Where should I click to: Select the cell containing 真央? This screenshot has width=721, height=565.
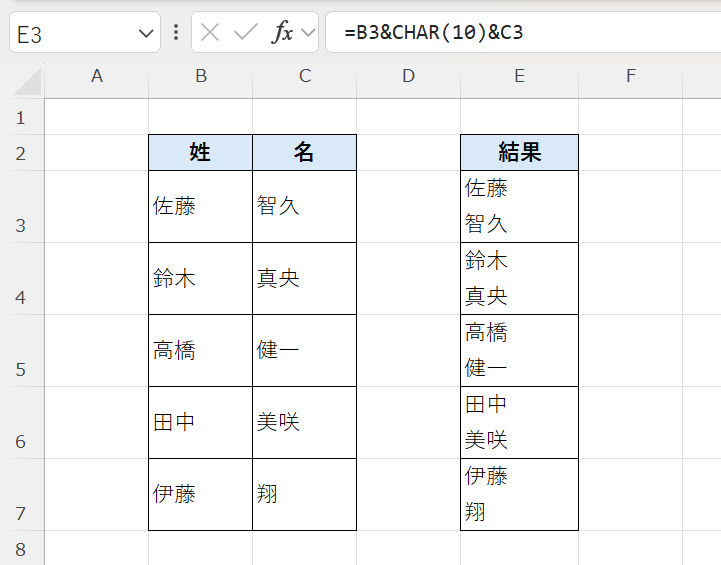pyautogui.click(x=304, y=278)
